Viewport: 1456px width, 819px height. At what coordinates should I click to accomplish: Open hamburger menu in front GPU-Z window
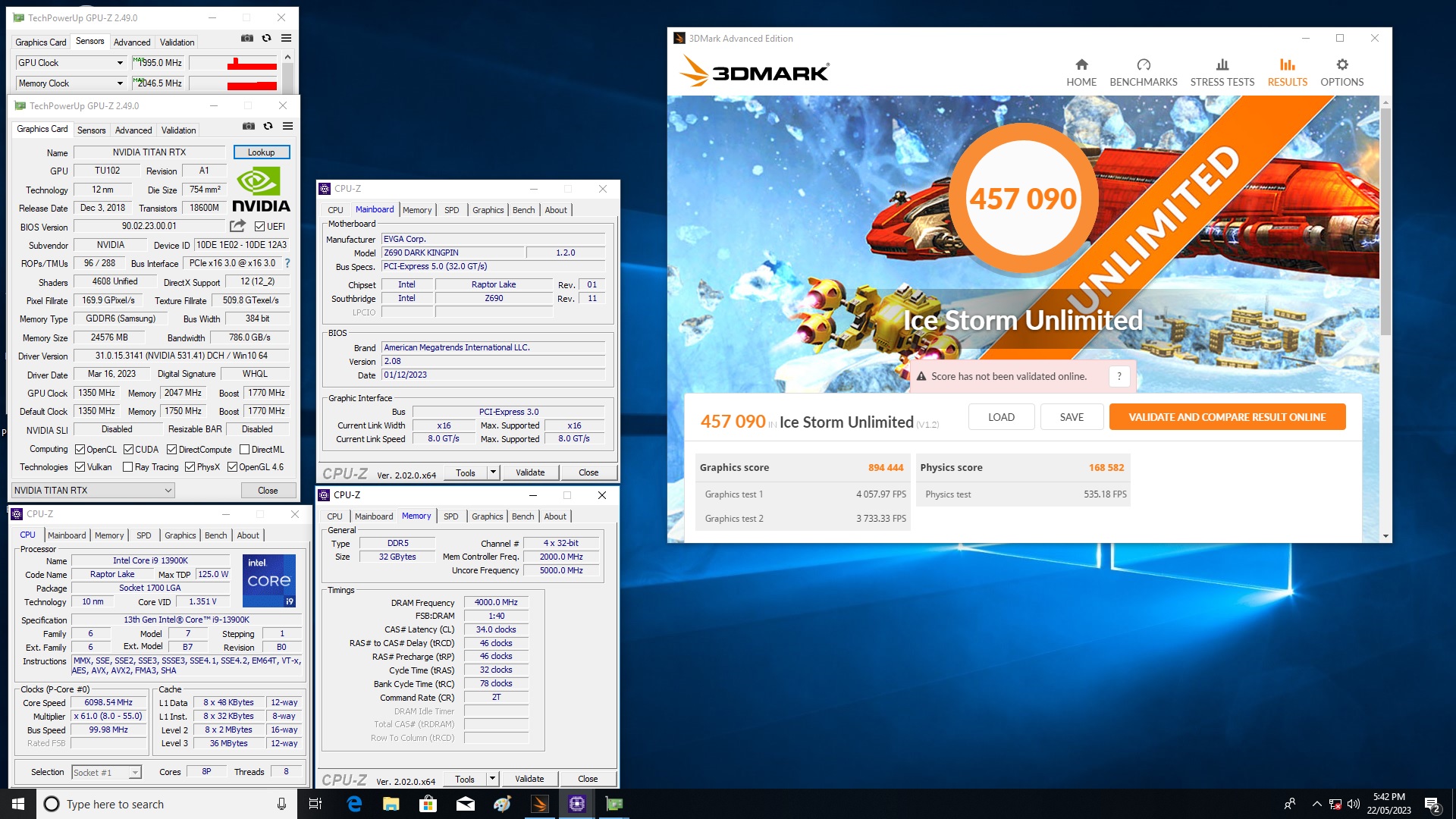288,126
